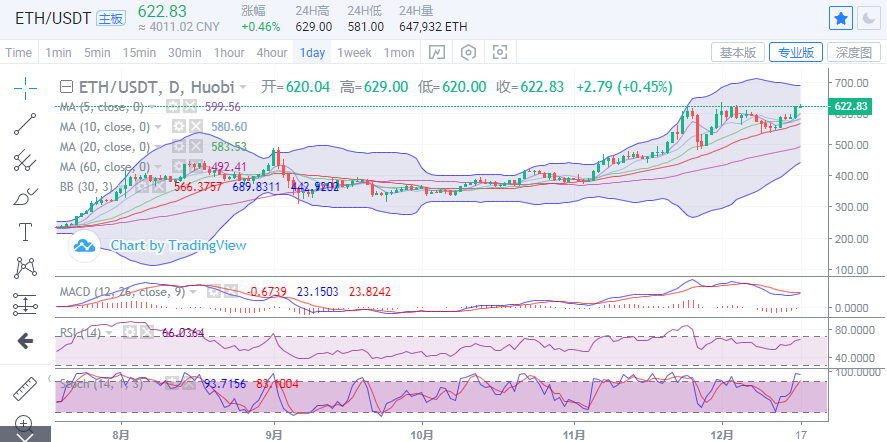Select the crosshair cursor tool
887x442 pixels.
pyautogui.click(x=25, y=87)
